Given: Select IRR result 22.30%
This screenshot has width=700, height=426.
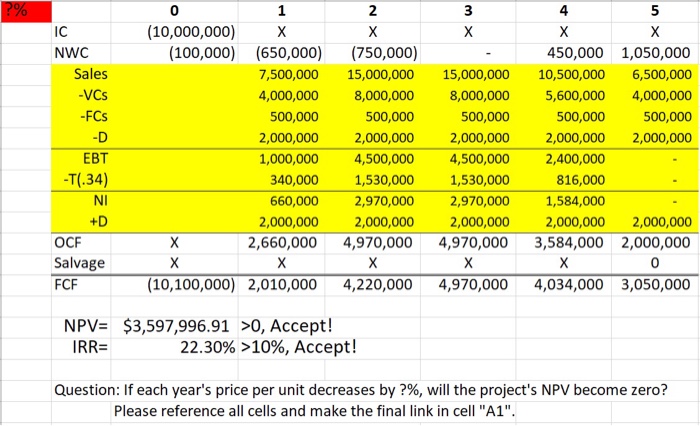Looking at the screenshot, I should tap(208, 347).
